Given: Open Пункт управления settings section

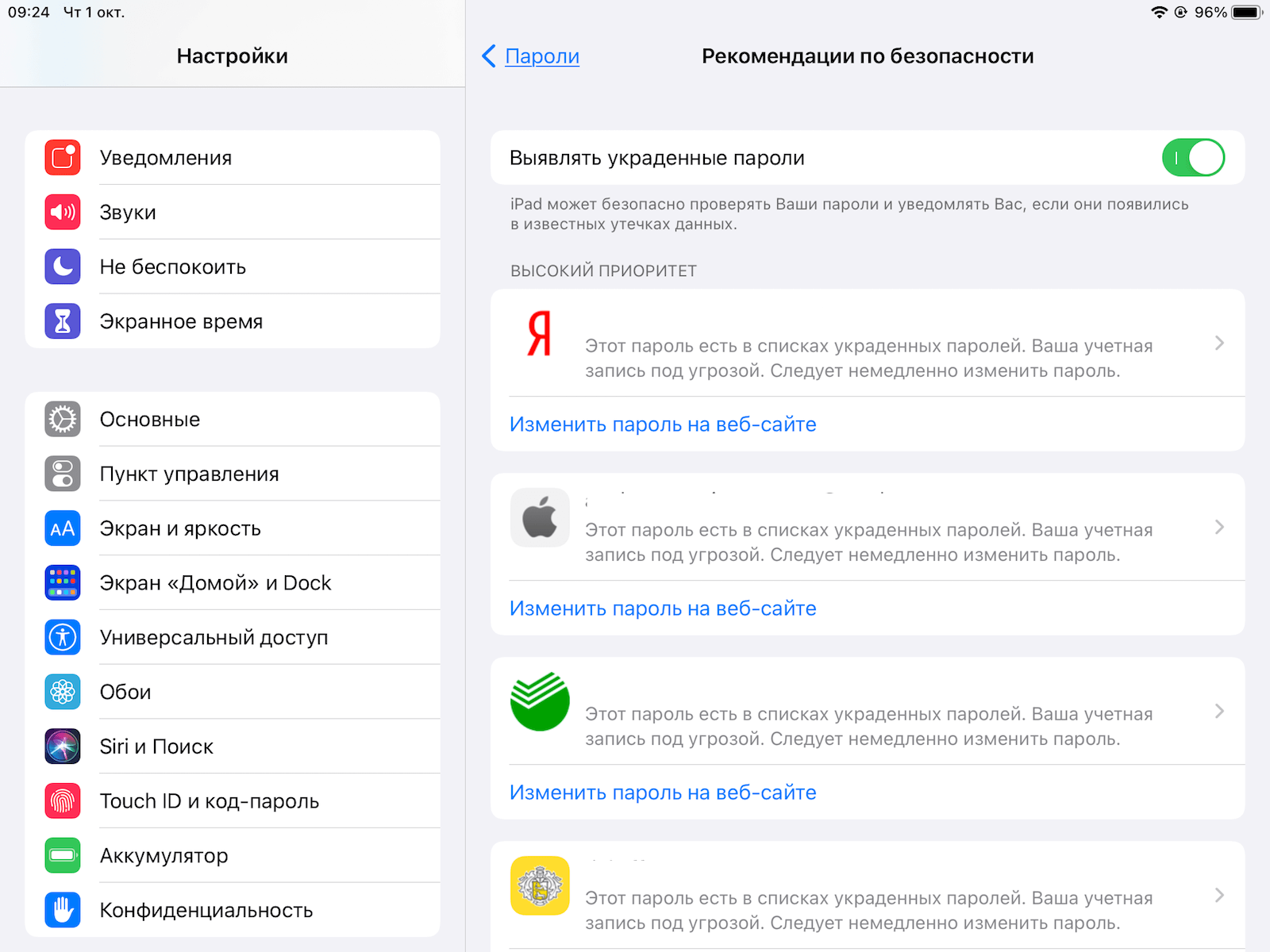Looking at the screenshot, I should (233, 474).
